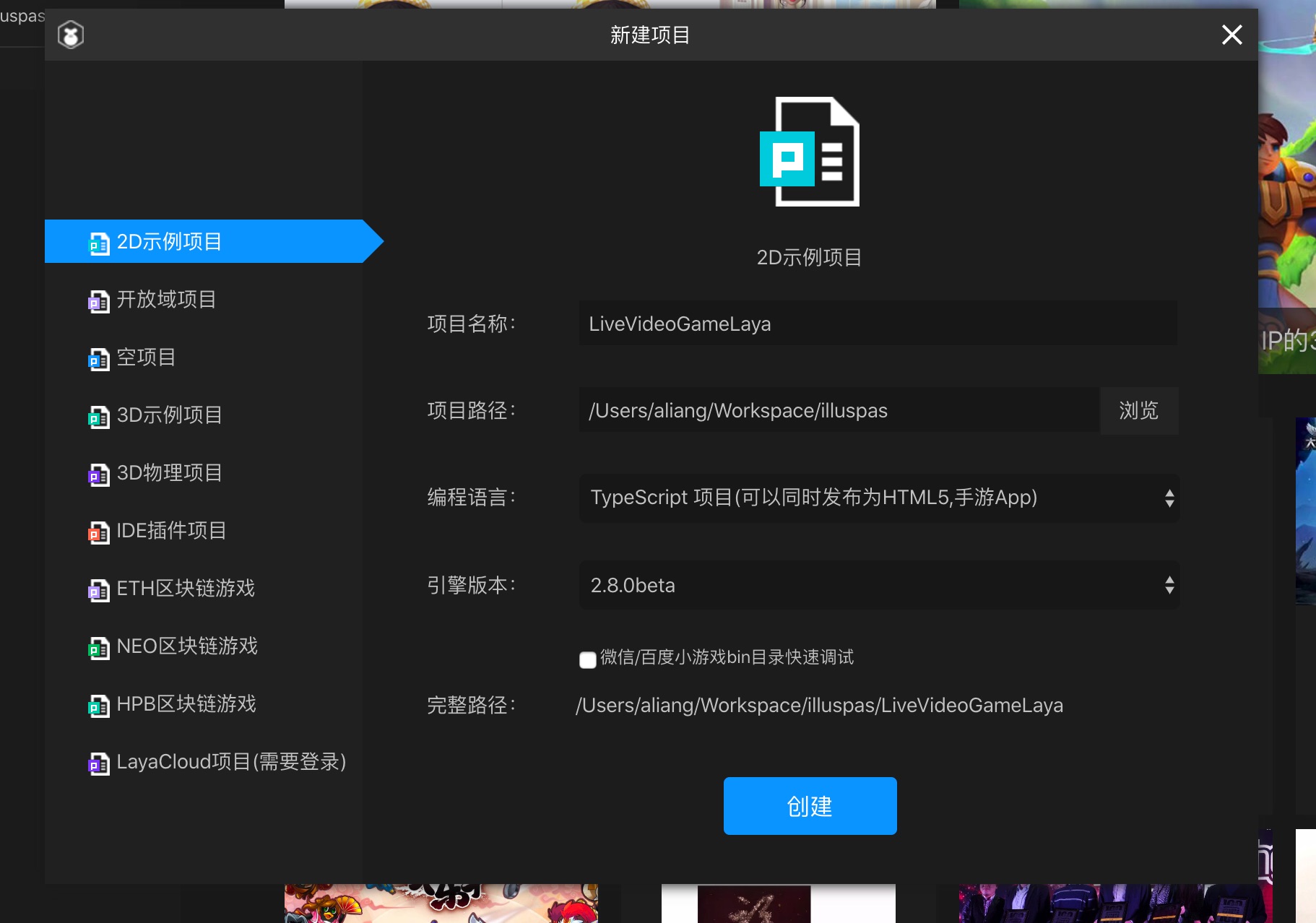The height and width of the screenshot is (923, 1316).
Task: Pick the IDE插件项目 template
Action: pos(204,530)
